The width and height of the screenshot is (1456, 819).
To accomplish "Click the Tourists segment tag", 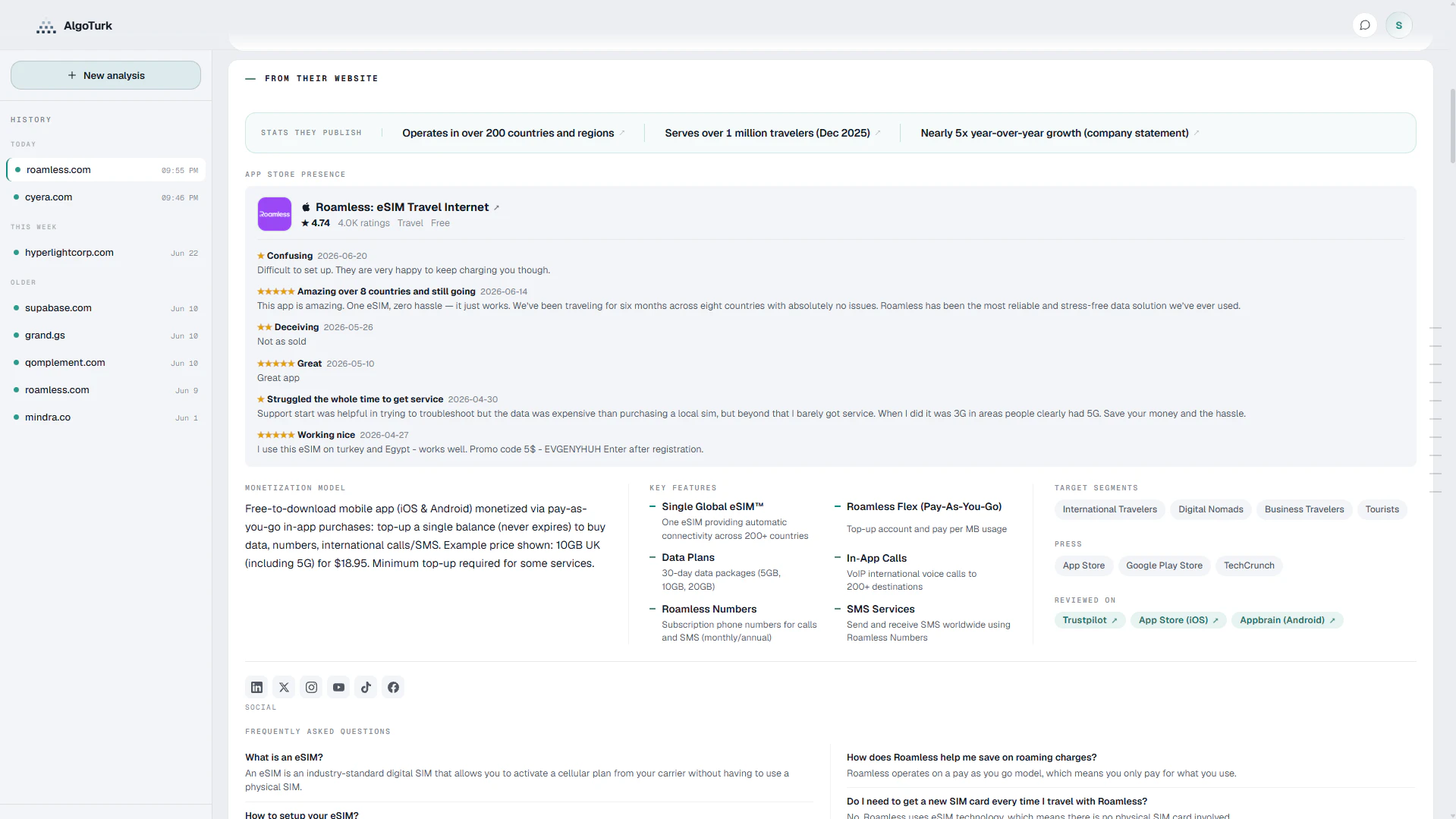I will [1382, 509].
